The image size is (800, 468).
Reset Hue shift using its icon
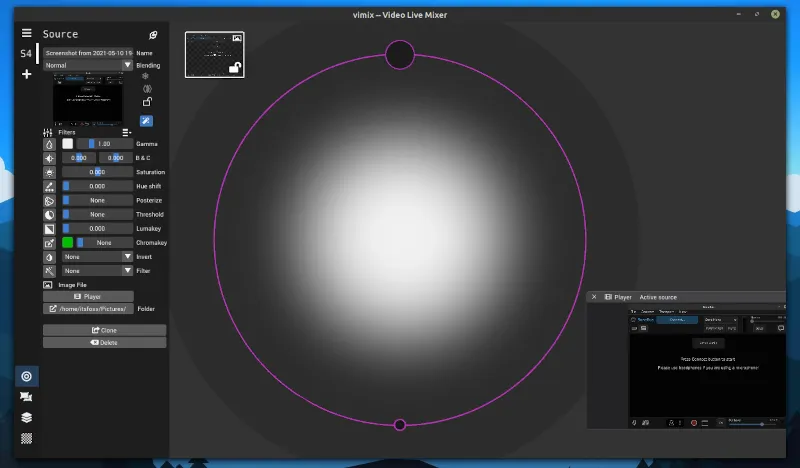point(49,187)
